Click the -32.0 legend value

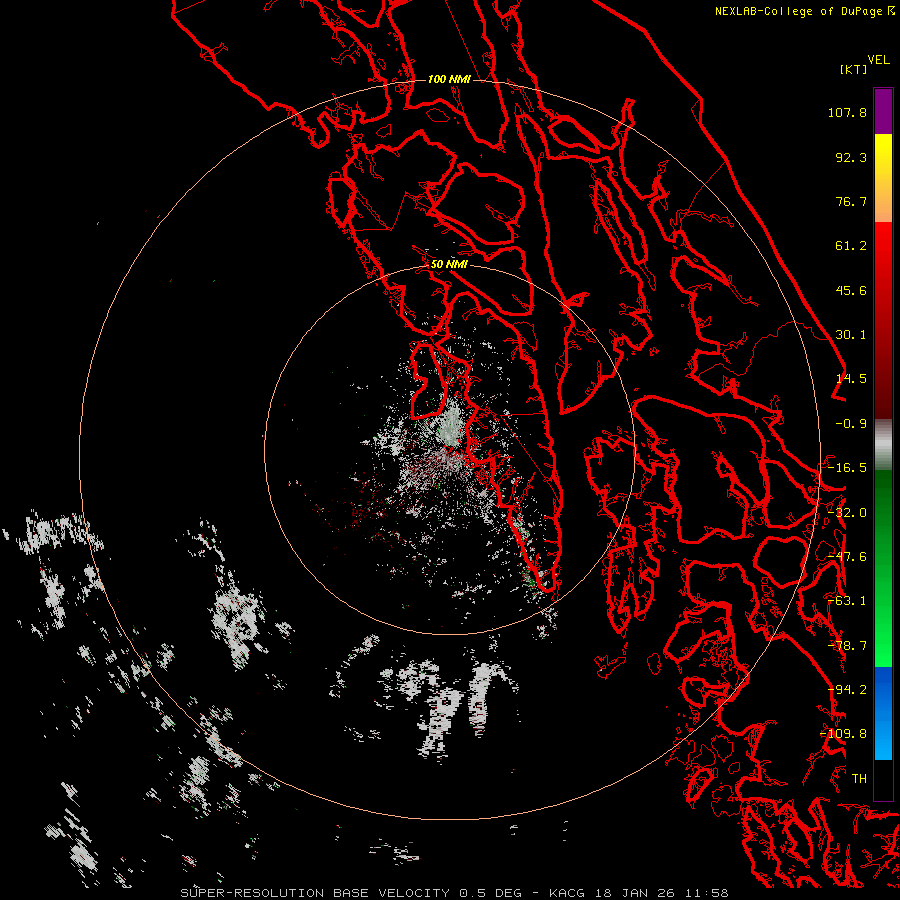click(x=847, y=513)
